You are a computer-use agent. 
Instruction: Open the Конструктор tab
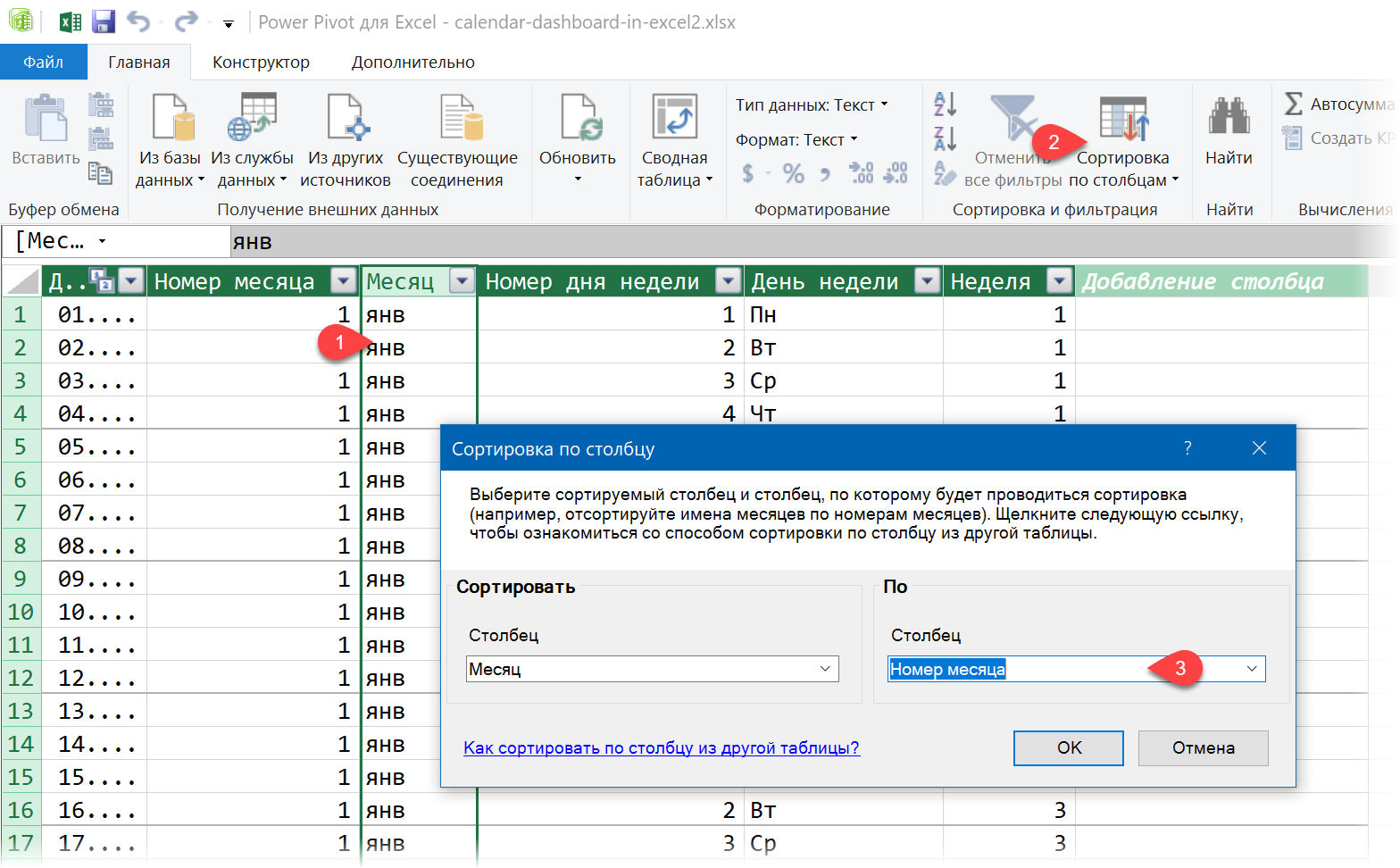(261, 62)
